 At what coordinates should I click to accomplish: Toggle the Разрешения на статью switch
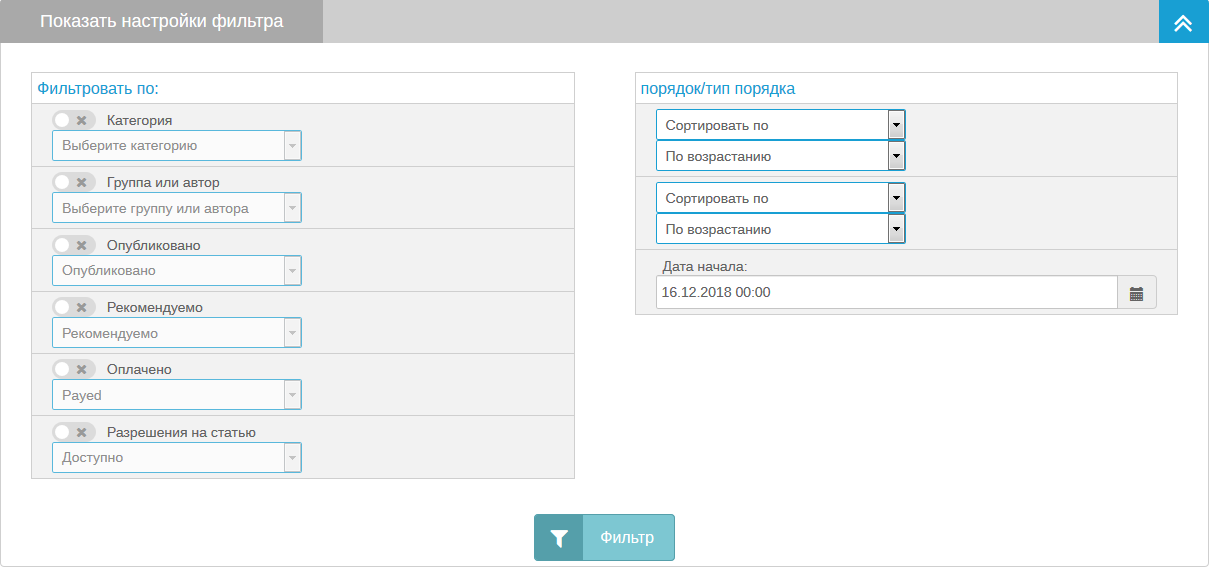point(73,432)
